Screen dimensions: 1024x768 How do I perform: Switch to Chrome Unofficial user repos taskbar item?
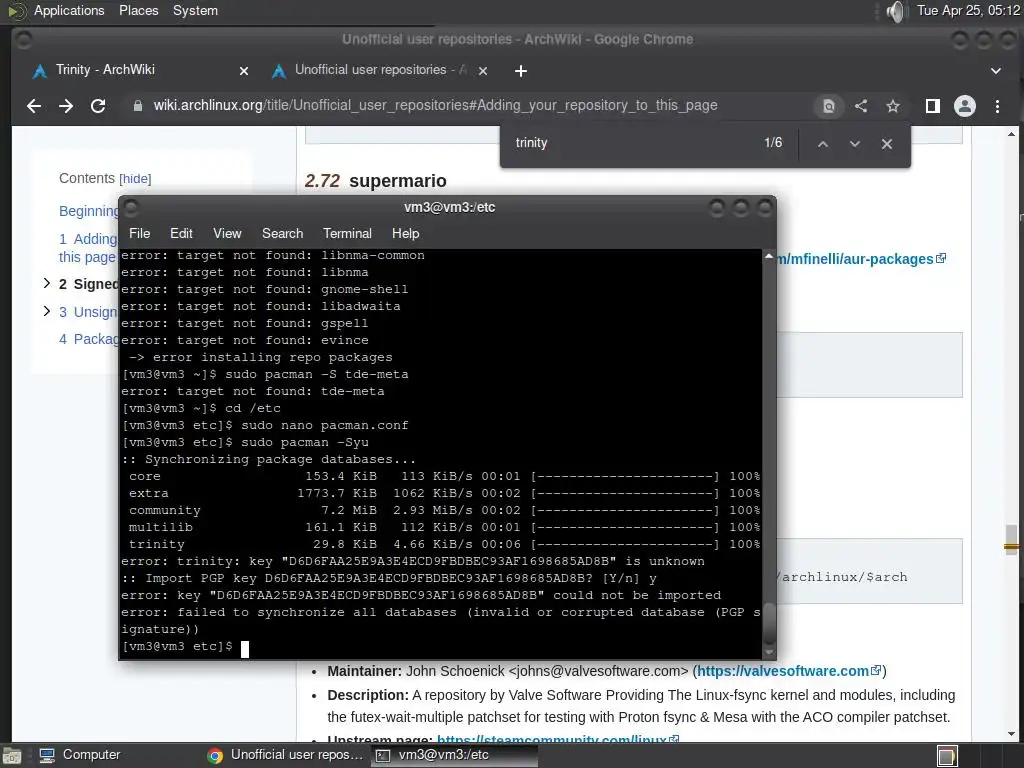285,755
